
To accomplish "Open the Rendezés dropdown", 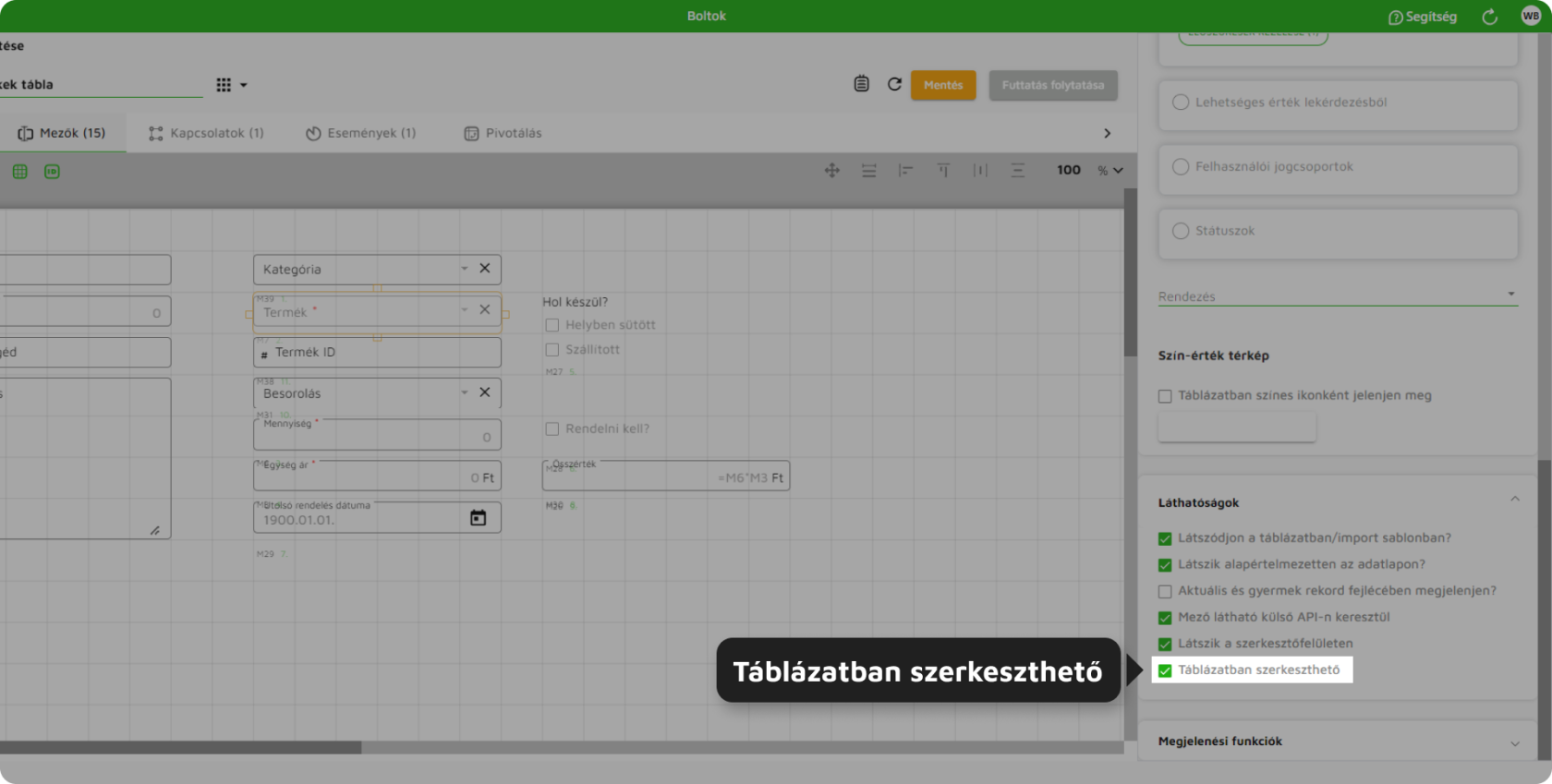I will point(1338,296).
